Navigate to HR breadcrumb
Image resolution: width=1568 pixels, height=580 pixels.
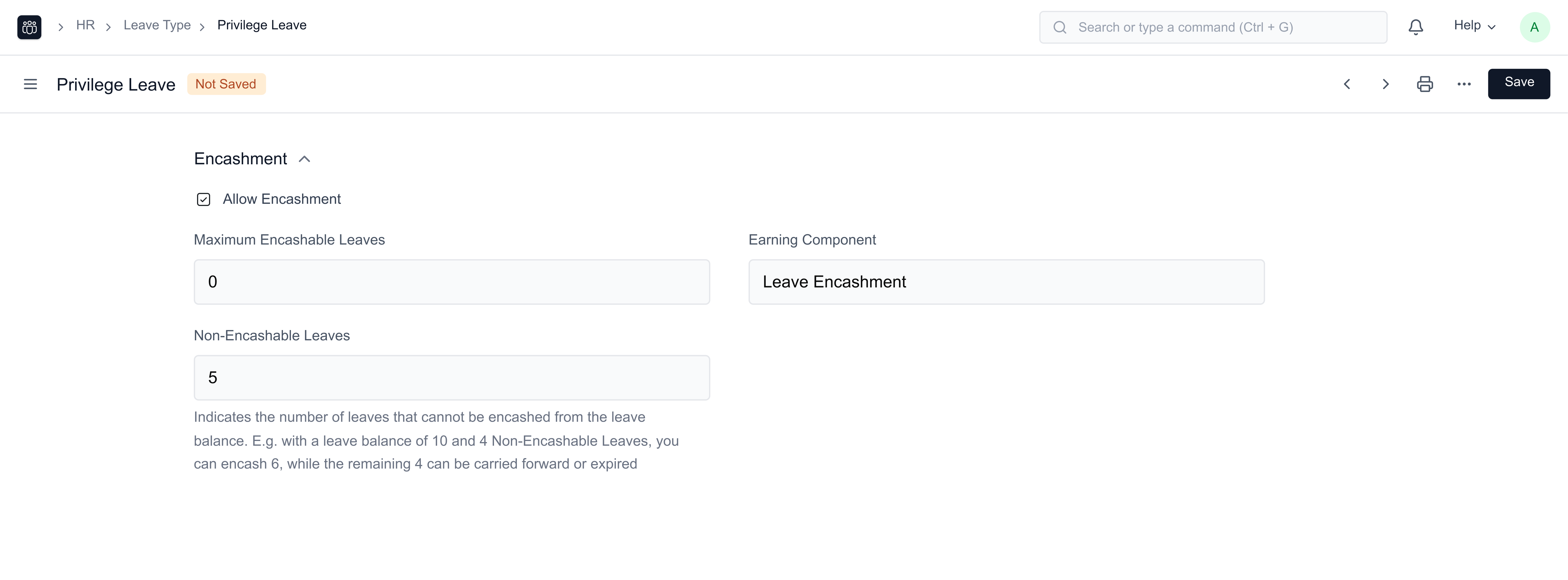pos(85,26)
